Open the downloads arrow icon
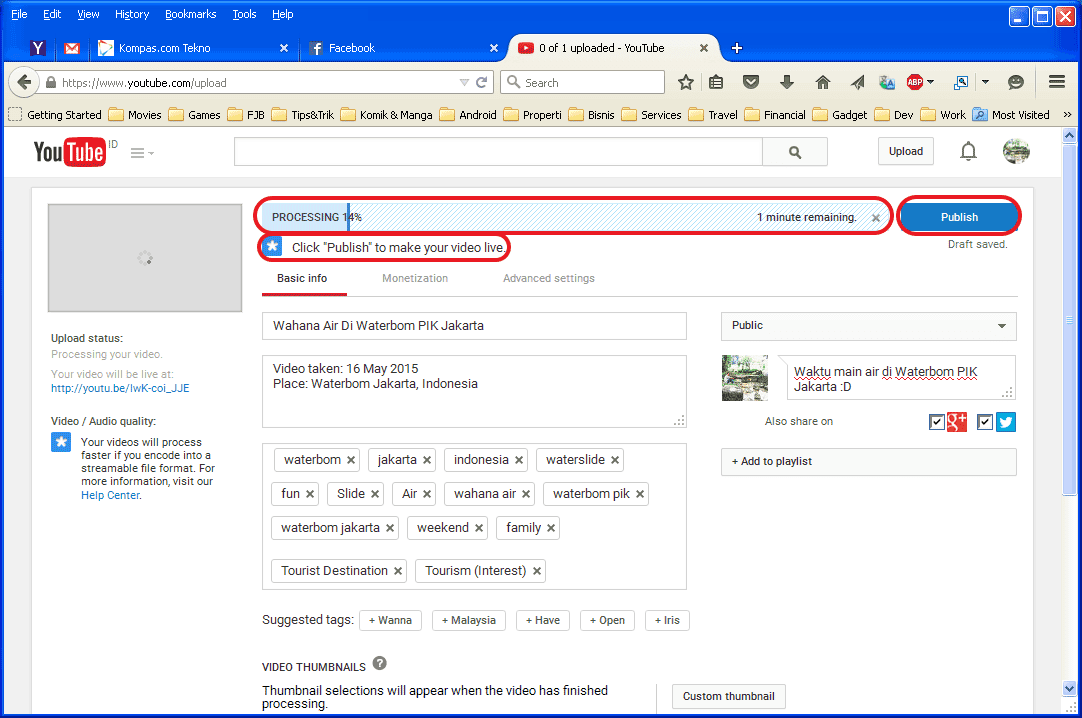The width and height of the screenshot is (1082, 718). 787,83
